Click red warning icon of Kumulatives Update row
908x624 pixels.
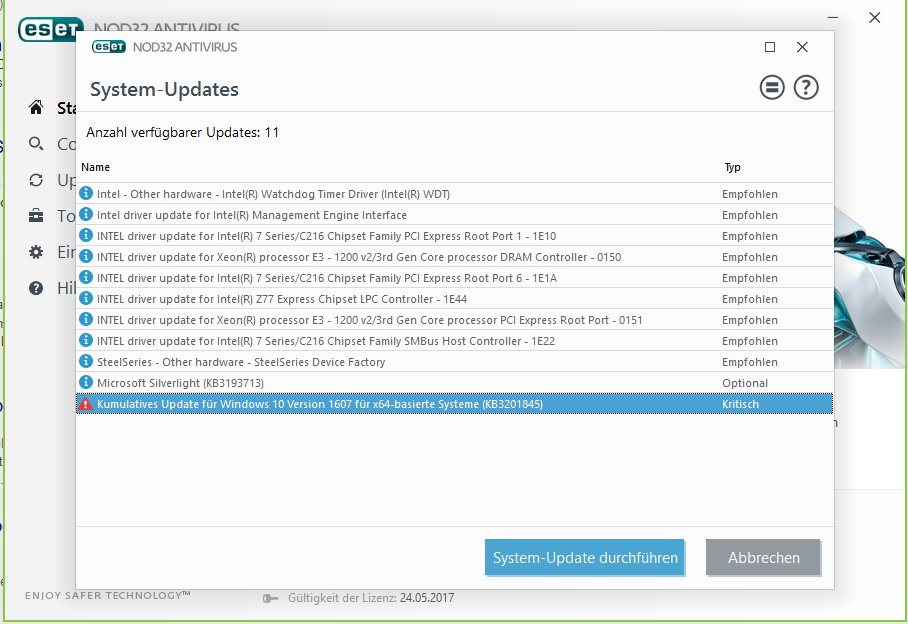point(86,403)
